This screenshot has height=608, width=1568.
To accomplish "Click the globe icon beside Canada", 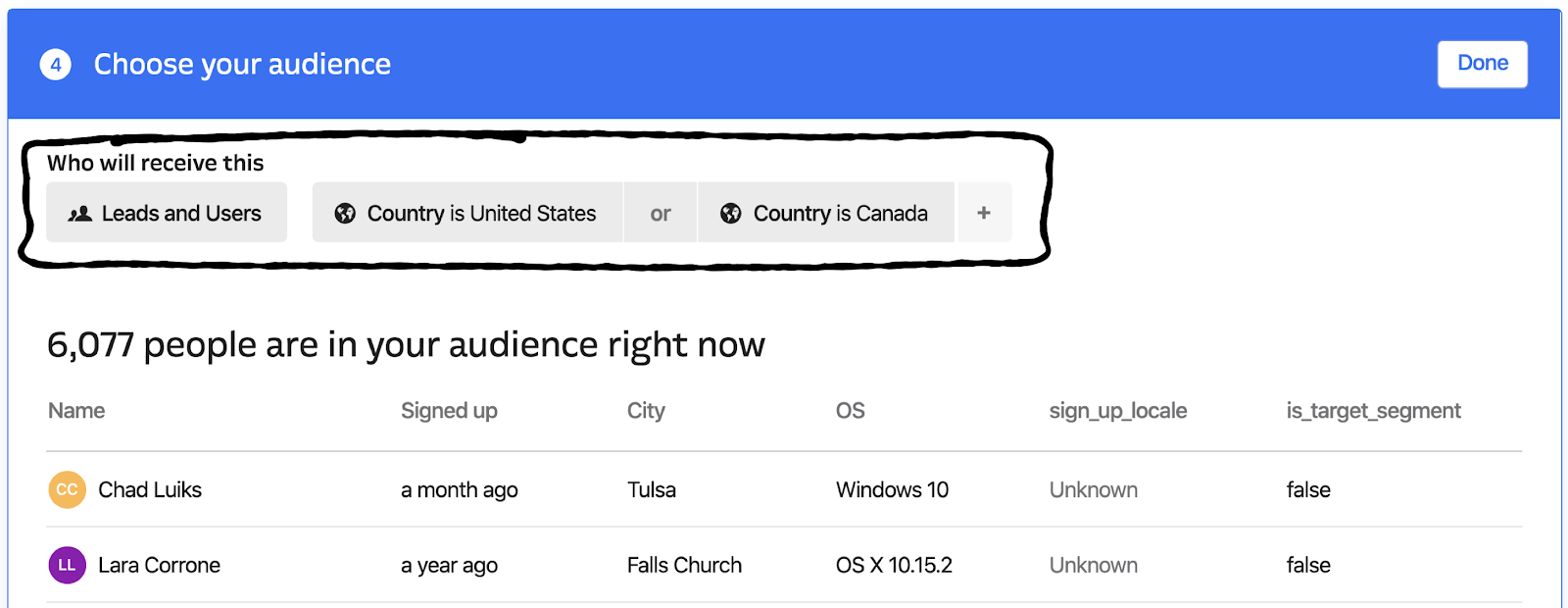I will point(731,213).
